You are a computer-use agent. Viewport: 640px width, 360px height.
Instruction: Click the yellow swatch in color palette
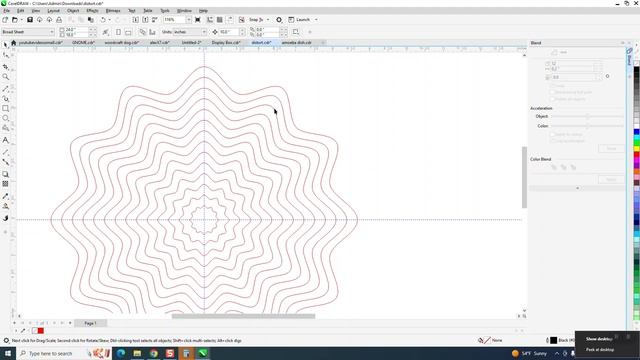point(636,149)
